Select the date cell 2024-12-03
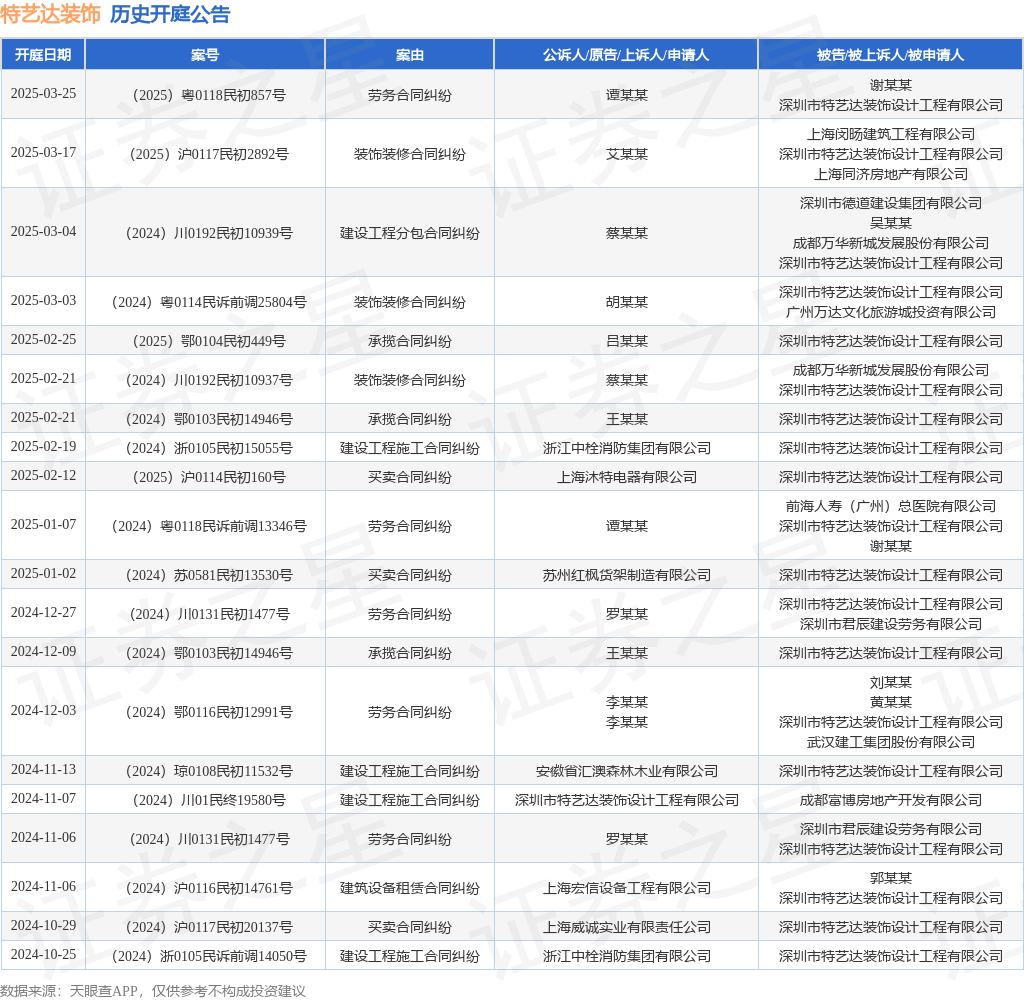Viewport: 1024px width, 1000px height. pos(43,711)
